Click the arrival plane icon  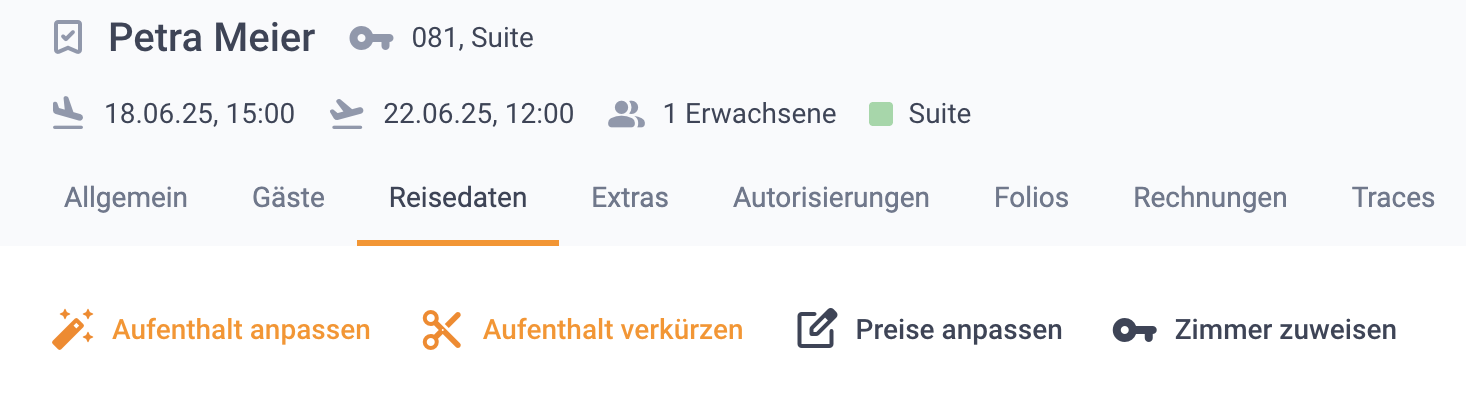tap(68, 114)
